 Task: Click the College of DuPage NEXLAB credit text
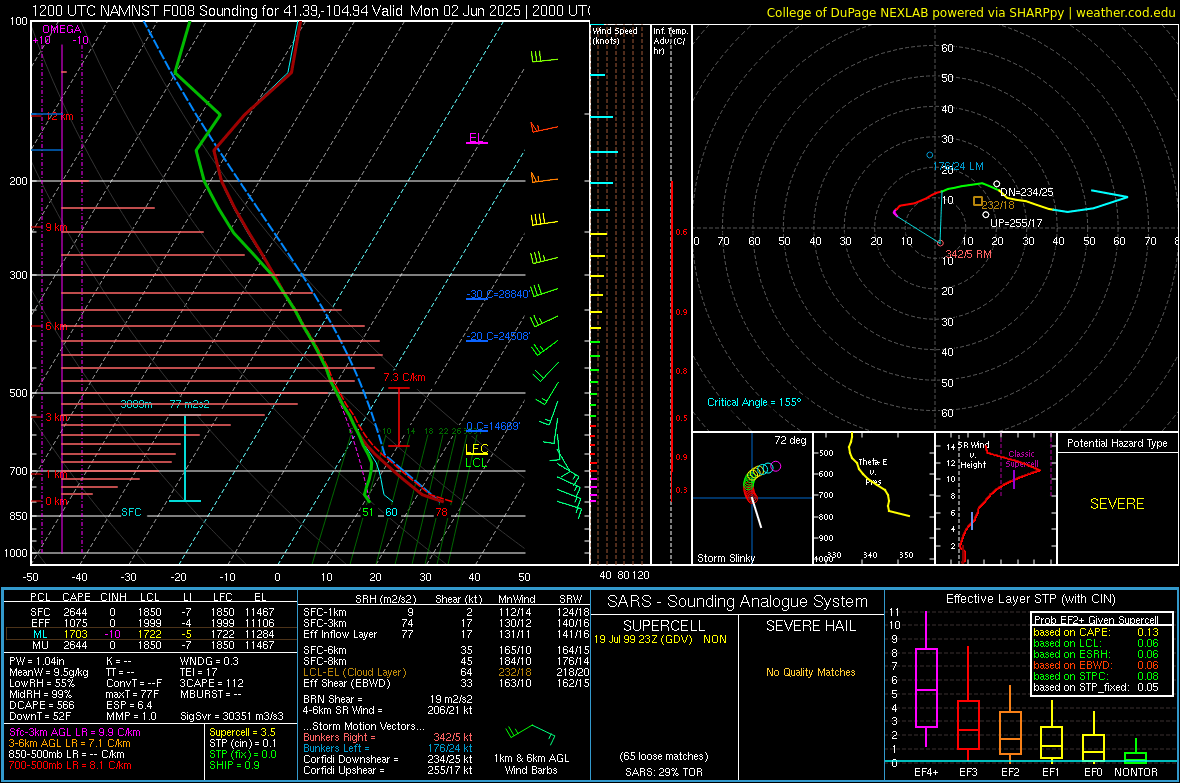(x=970, y=12)
